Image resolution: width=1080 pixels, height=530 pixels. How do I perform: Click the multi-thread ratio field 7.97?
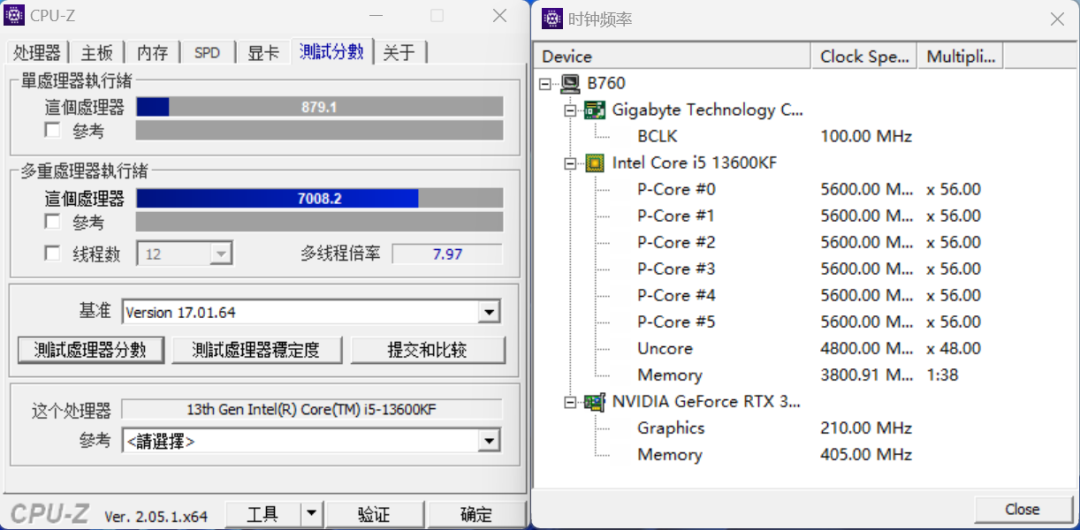click(x=448, y=254)
